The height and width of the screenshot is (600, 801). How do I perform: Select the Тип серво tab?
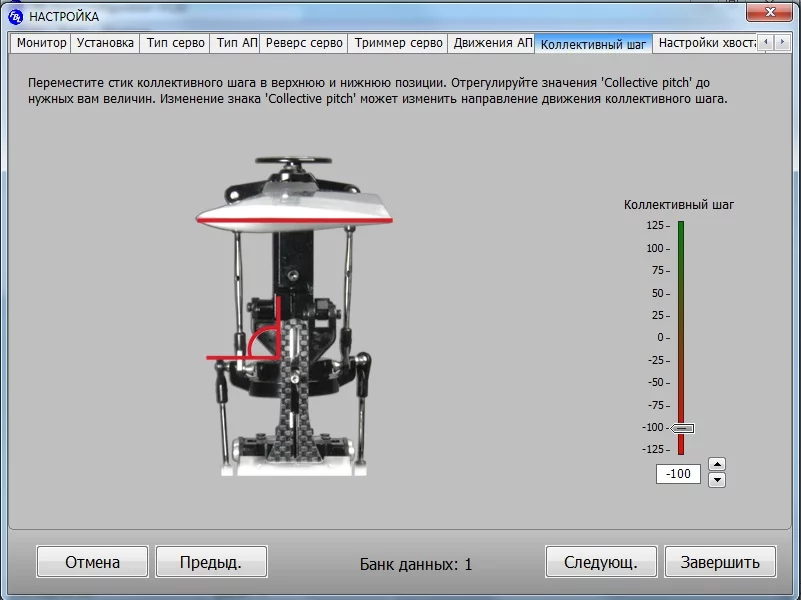tap(176, 43)
